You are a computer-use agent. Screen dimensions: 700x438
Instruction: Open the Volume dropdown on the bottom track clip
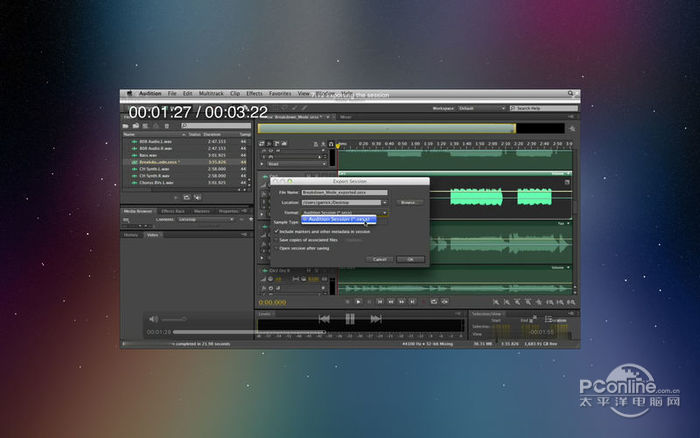click(x=561, y=267)
